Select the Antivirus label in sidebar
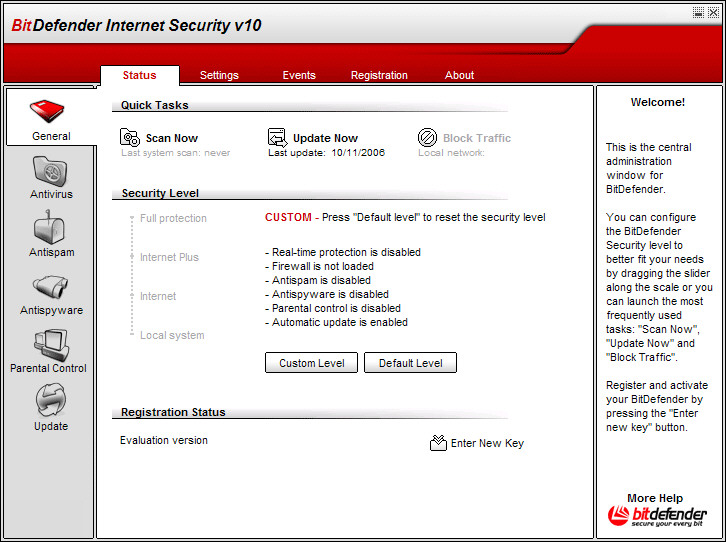The height and width of the screenshot is (542, 726). (x=51, y=194)
